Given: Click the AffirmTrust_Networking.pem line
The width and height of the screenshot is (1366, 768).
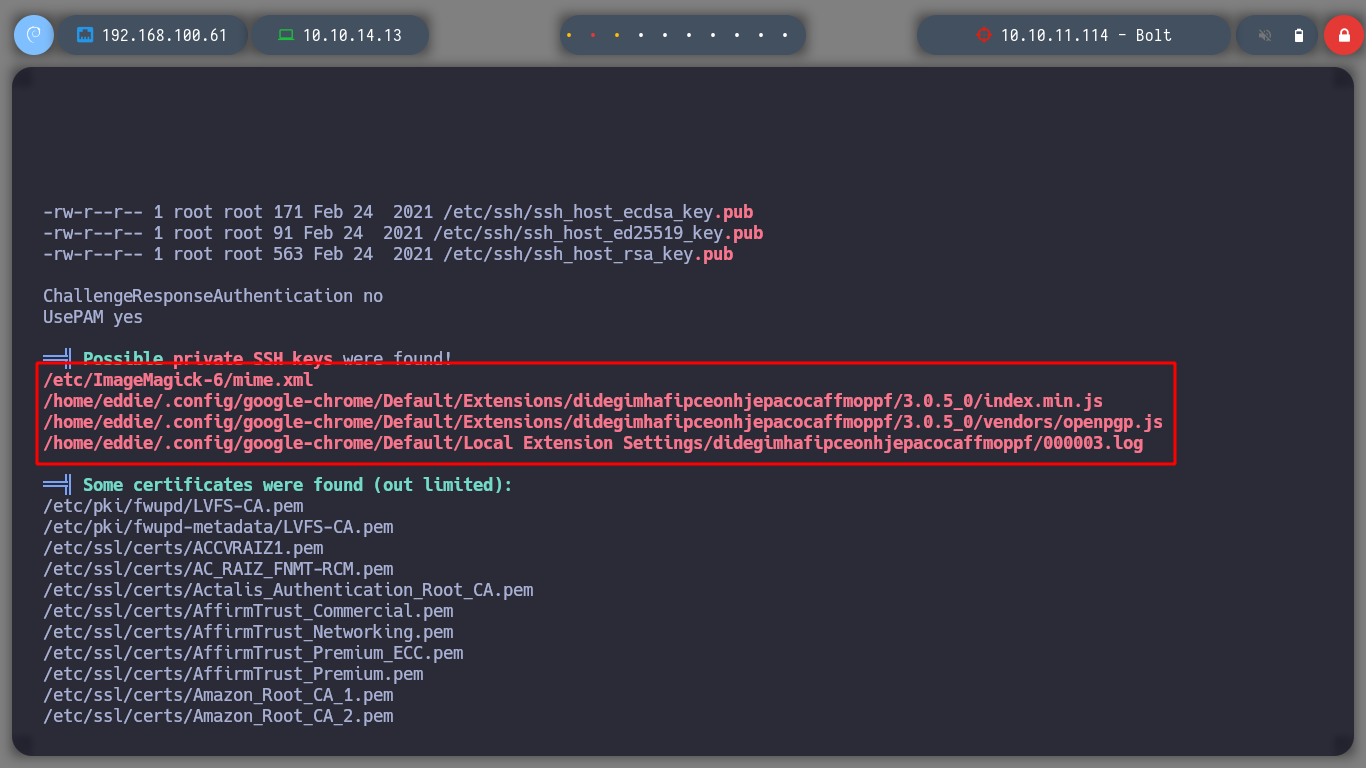Looking at the screenshot, I should pyautogui.click(x=248, y=632).
